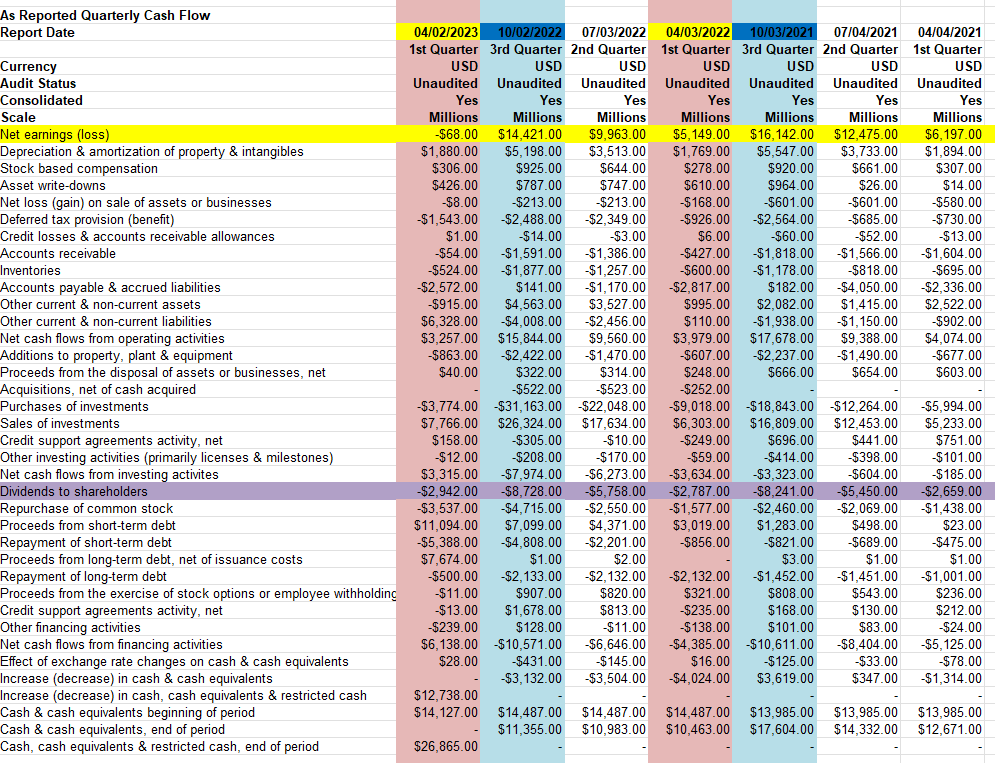995x763 pixels.
Task: Select the Repurchase of common stock row label
Action: coord(94,508)
